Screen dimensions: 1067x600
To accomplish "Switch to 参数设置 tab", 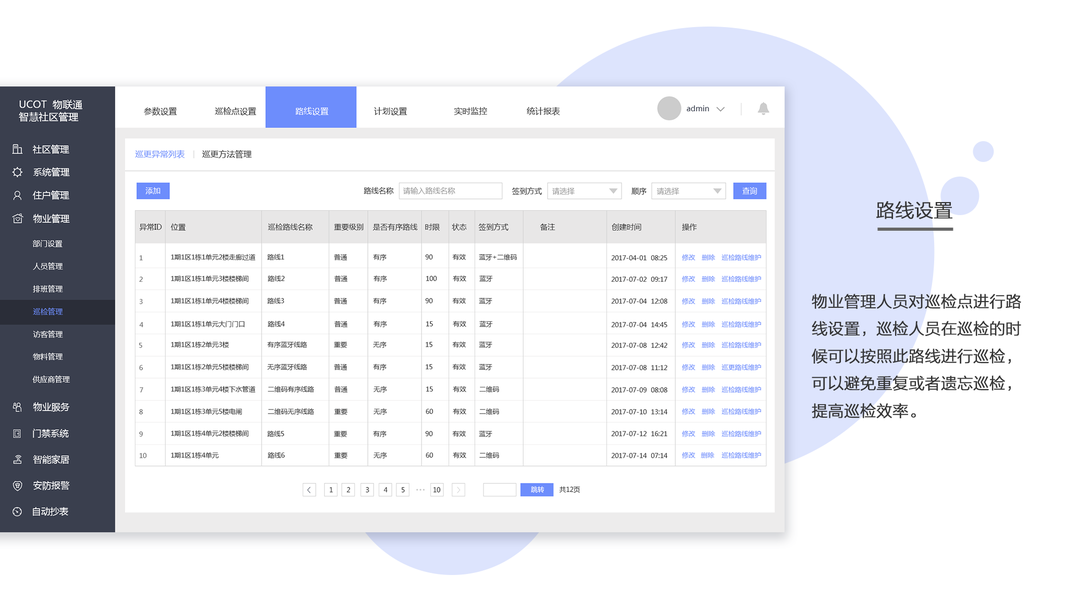I will [x=161, y=111].
